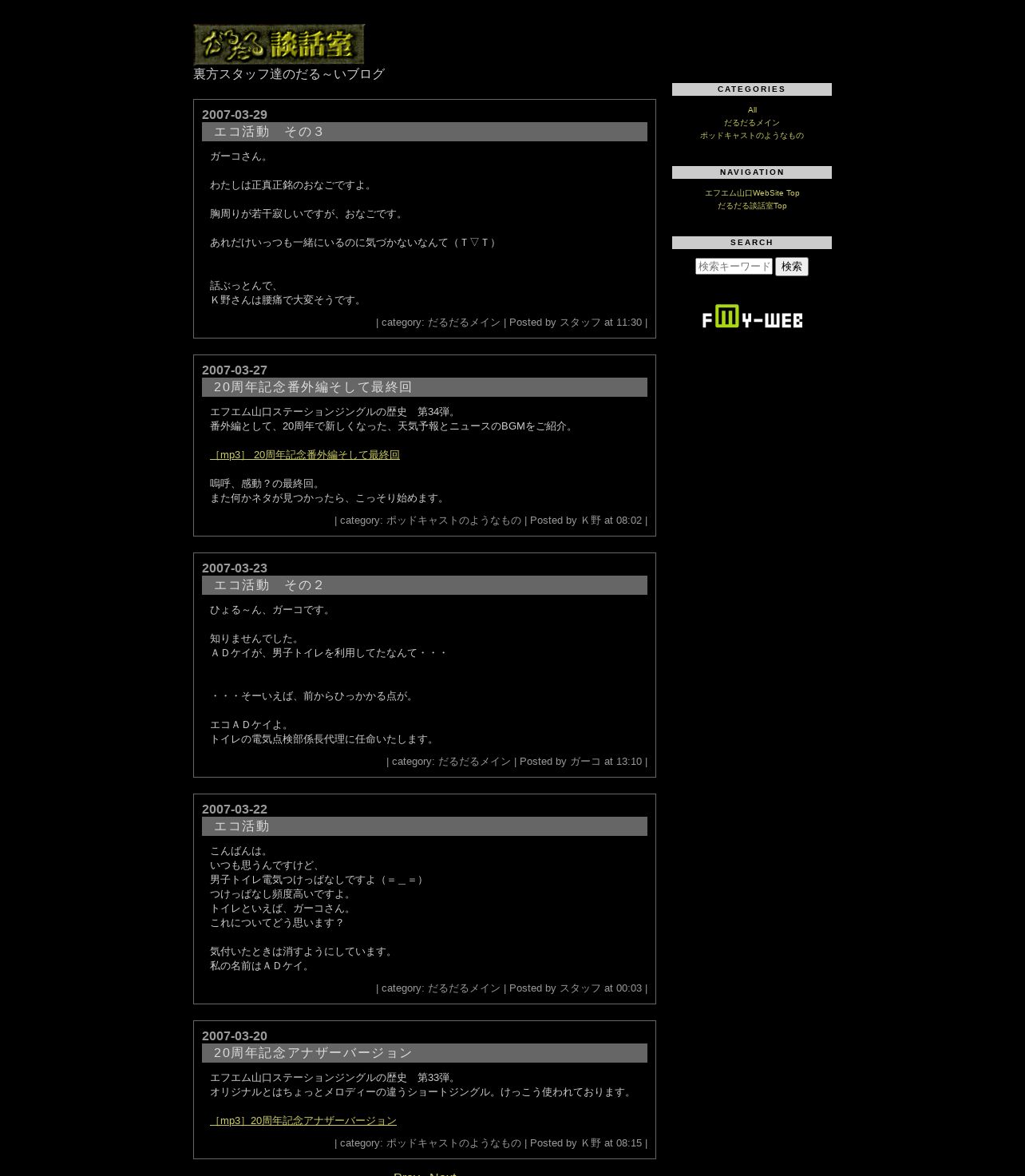Open the FMY-WEB logo link
The image size is (1025, 1176).
click(752, 316)
